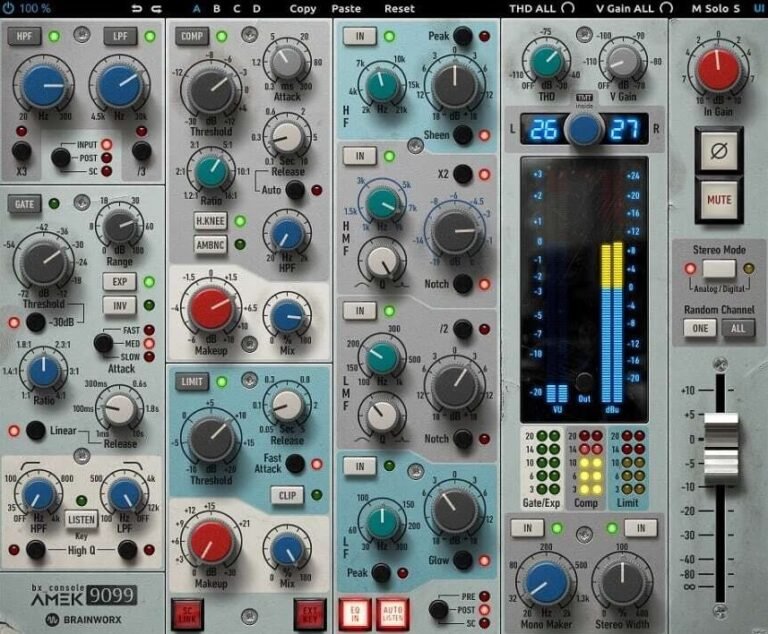Click the gate Range knob

120,226
